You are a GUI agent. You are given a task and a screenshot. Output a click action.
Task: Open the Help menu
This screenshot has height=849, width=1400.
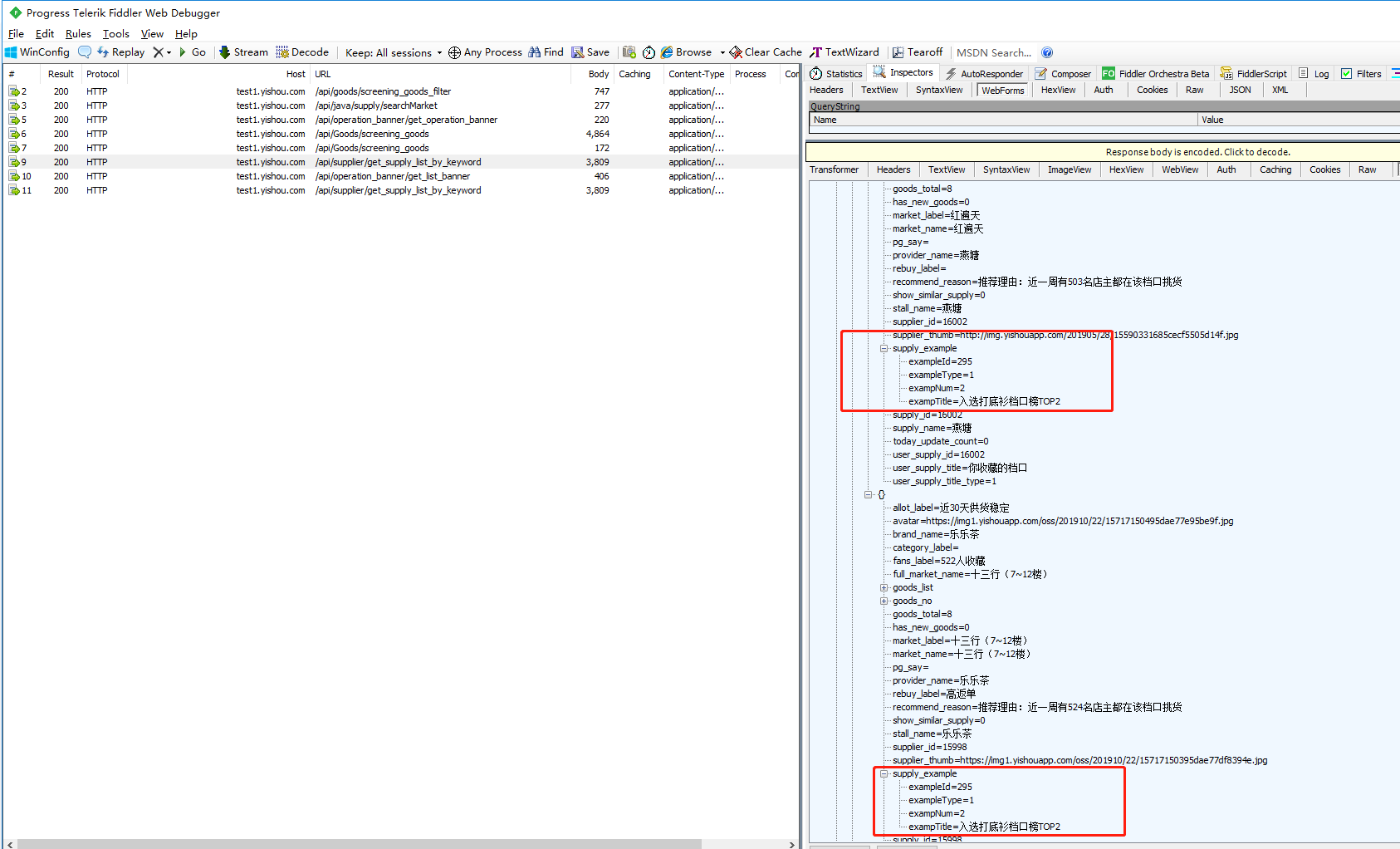click(x=186, y=34)
